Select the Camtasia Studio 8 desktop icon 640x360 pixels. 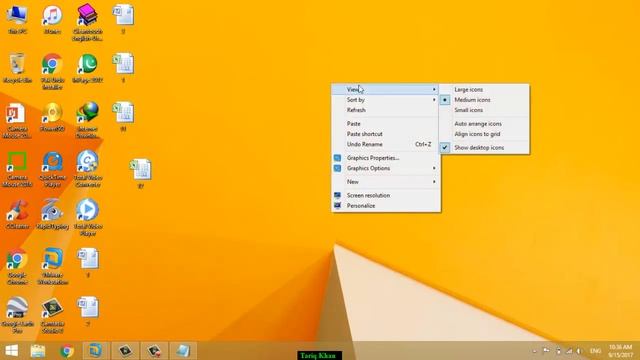pyautogui.click(x=52, y=315)
